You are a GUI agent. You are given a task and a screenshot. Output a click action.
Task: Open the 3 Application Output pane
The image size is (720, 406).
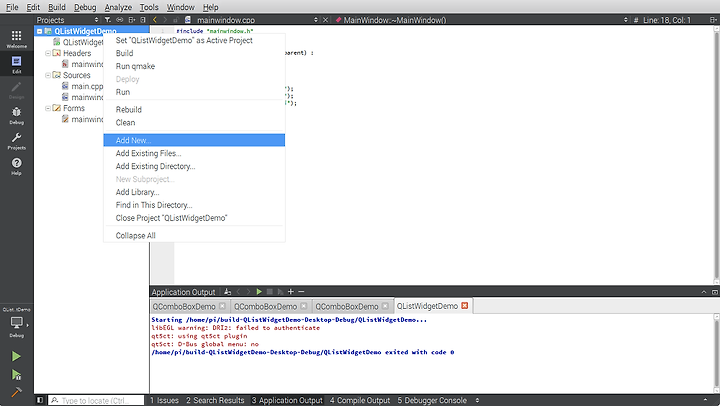287,400
